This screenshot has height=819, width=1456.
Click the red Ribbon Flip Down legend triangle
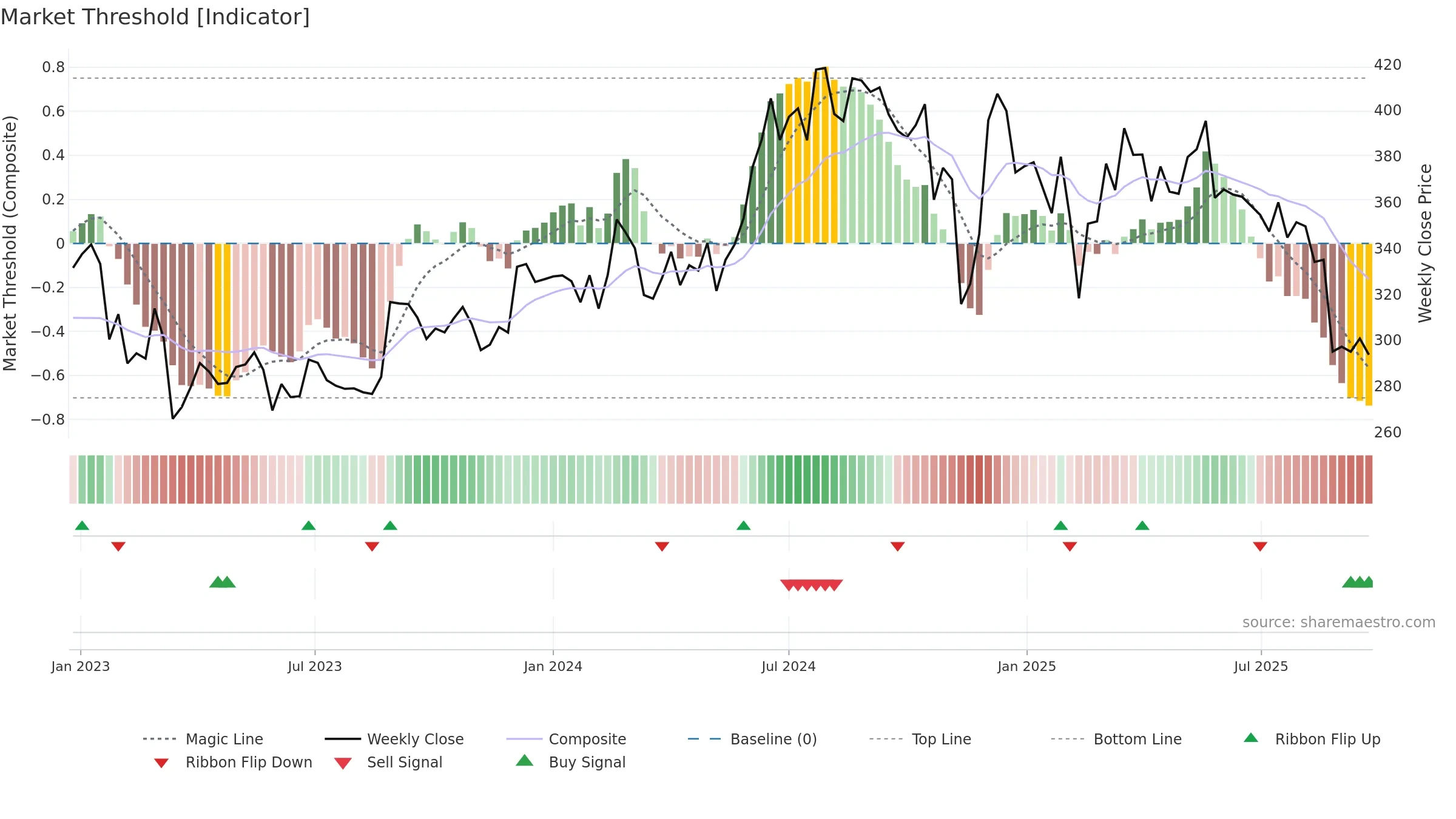[x=161, y=763]
